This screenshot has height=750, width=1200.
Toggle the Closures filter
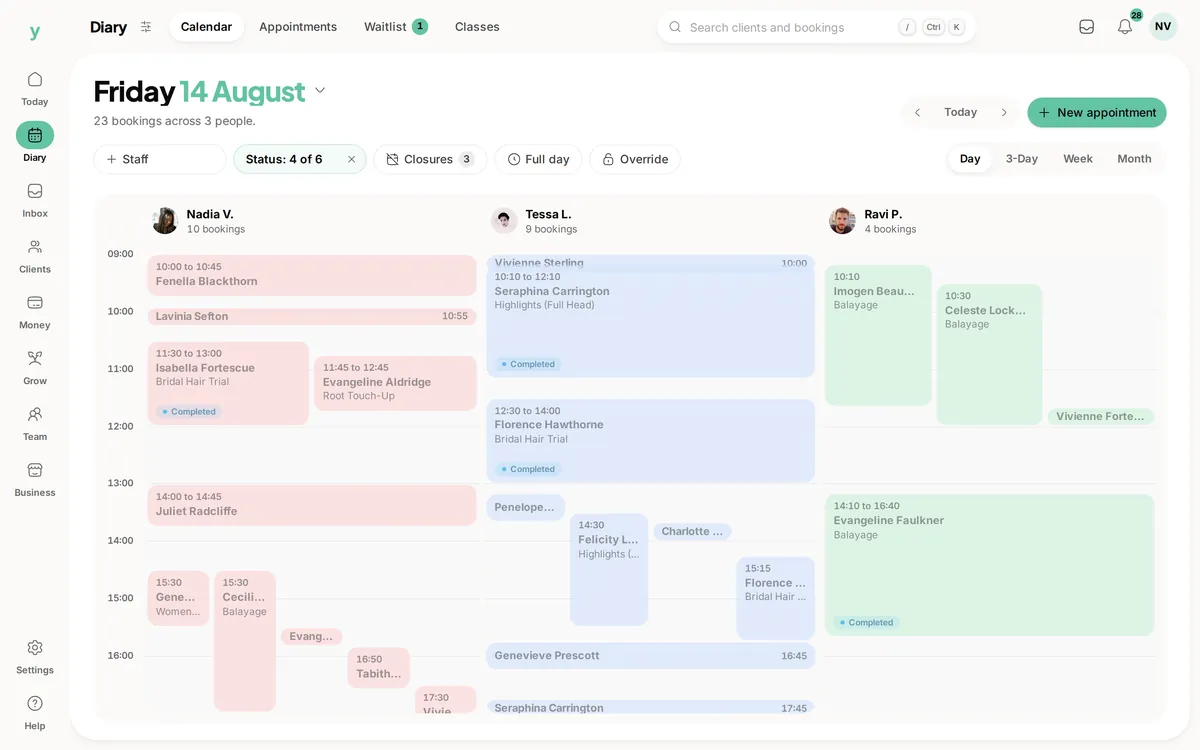pyautogui.click(x=430, y=159)
